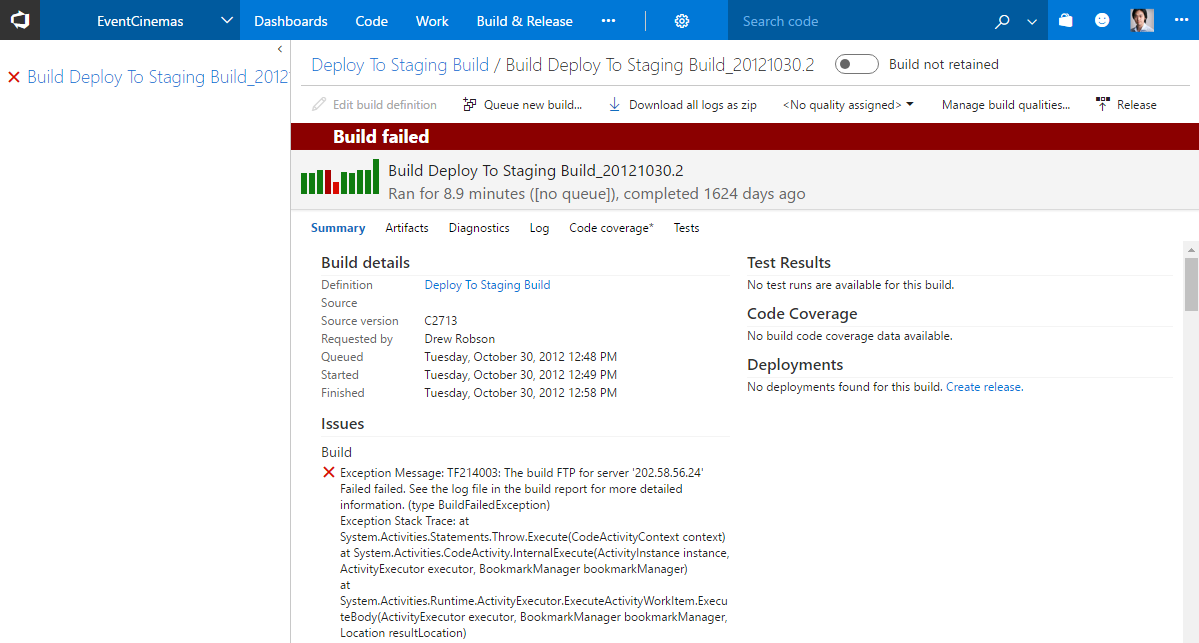Expand the EventCinemas project dropdown
The width and height of the screenshot is (1199, 643).
[226, 21]
